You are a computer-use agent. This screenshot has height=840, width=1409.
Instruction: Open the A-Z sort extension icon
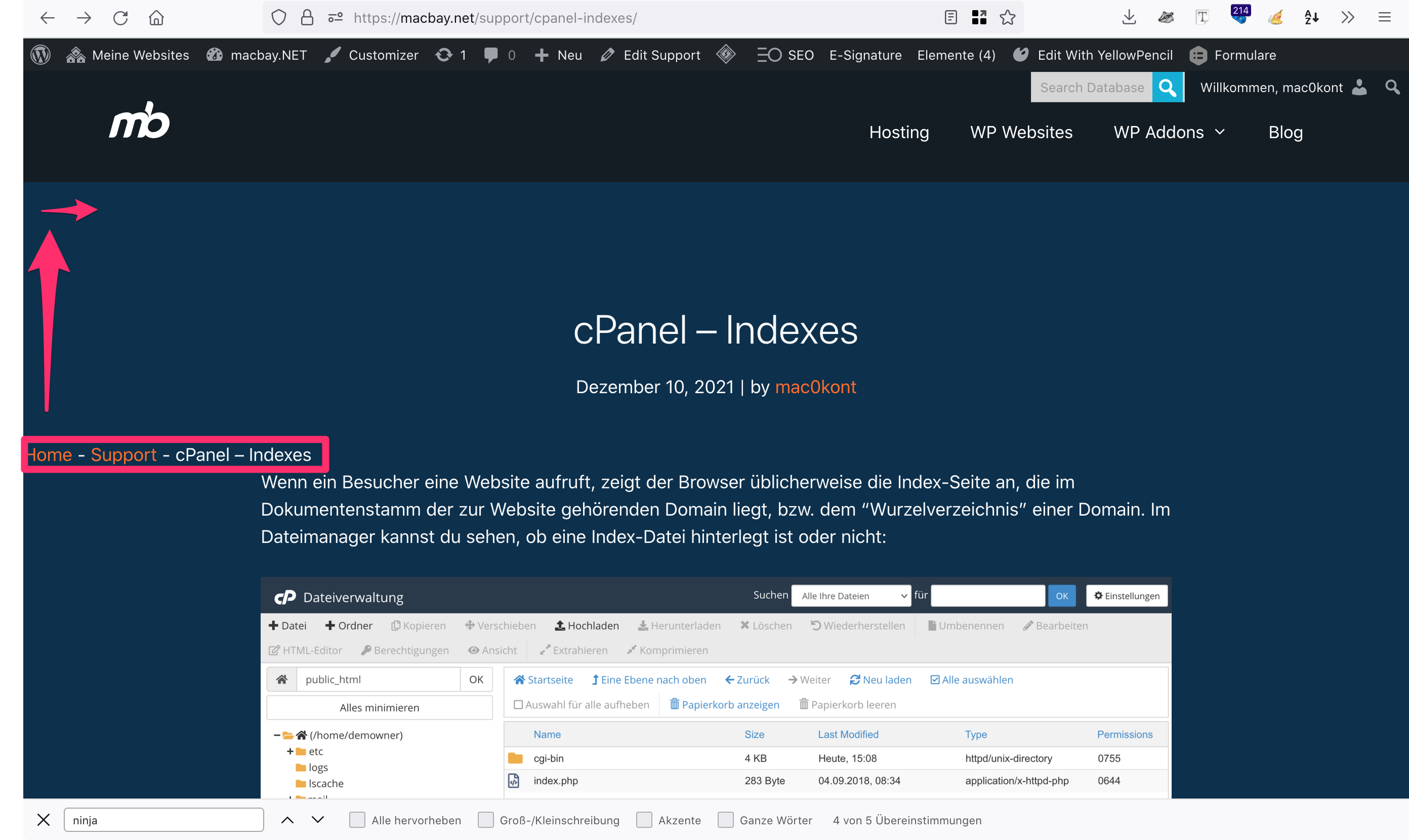1312,18
